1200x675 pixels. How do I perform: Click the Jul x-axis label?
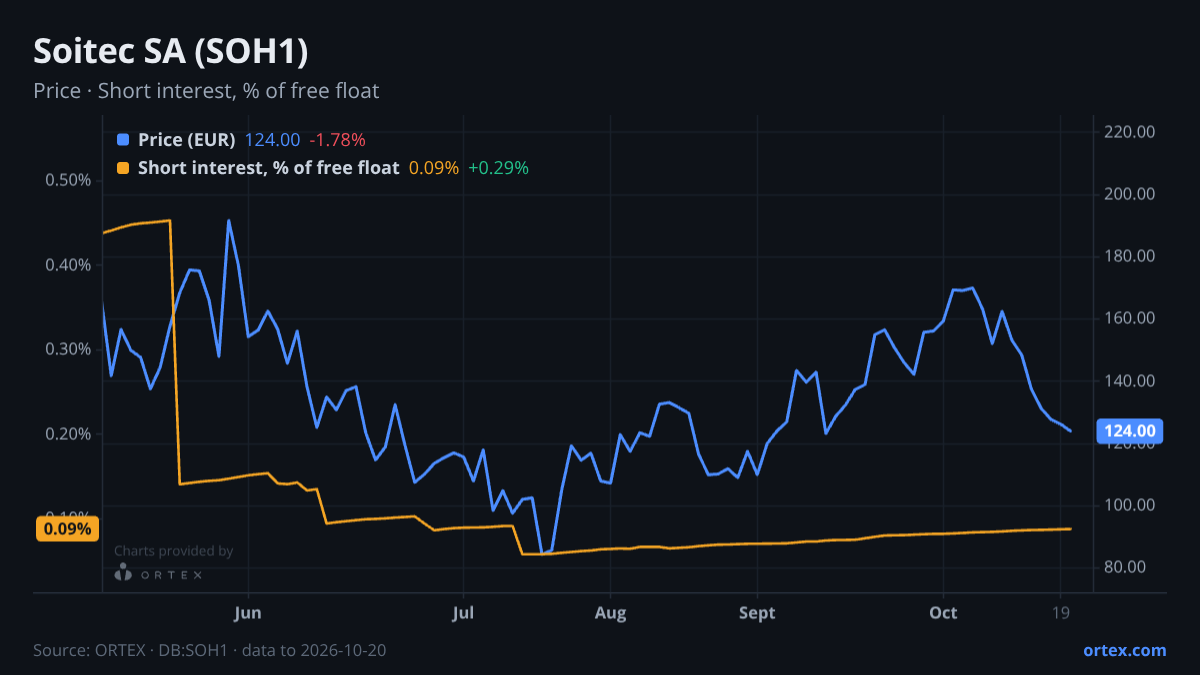pyautogui.click(x=463, y=613)
